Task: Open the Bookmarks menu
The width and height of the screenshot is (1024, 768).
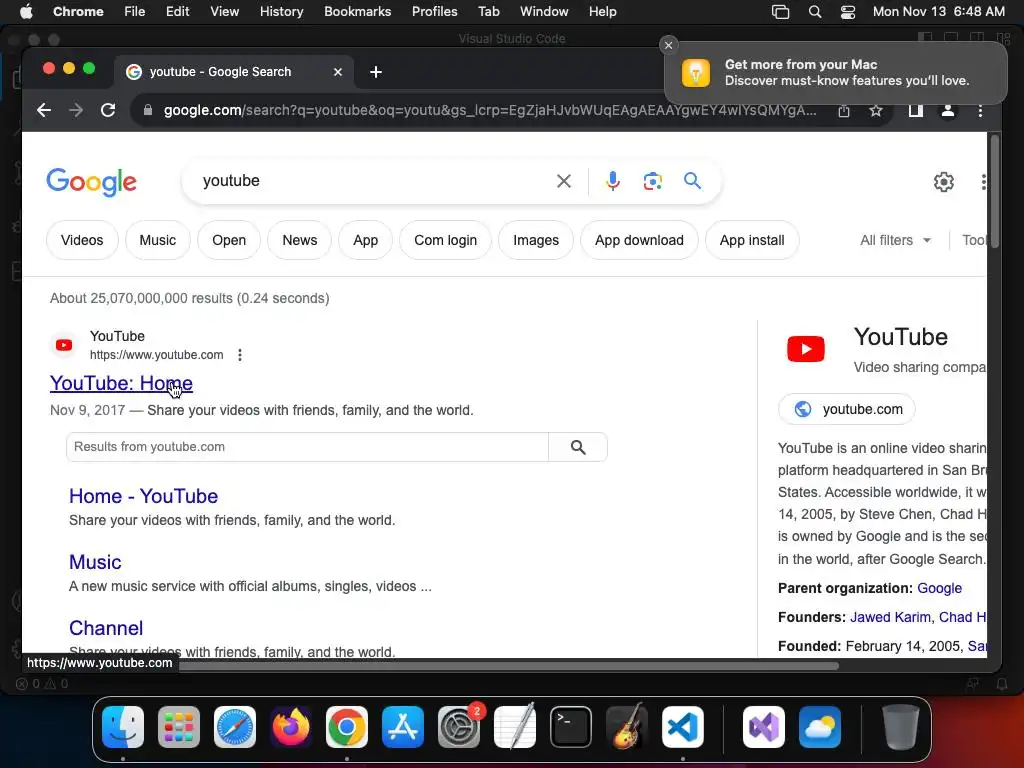Action: click(x=357, y=12)
